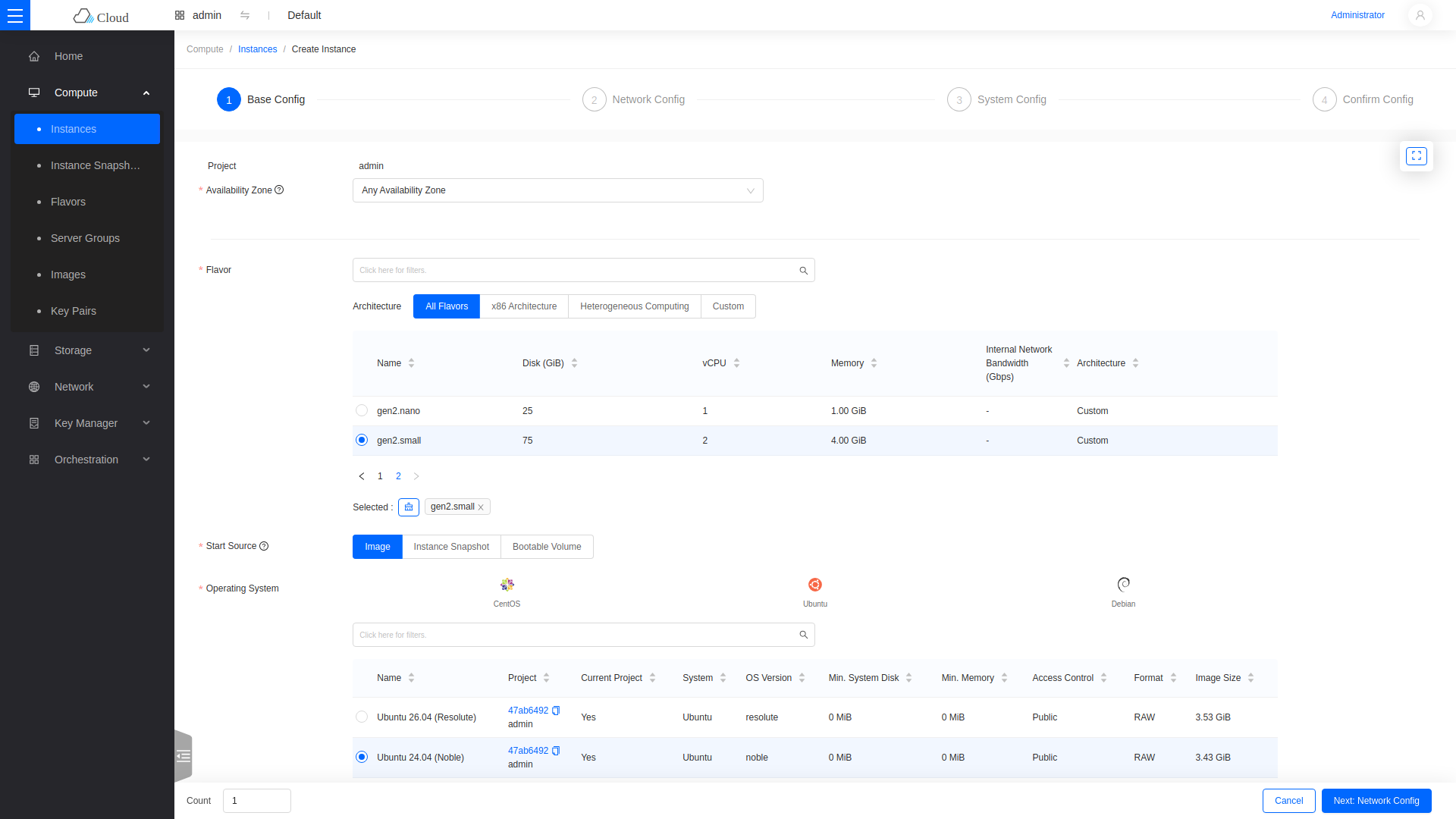The image size is (1456, 819).
Task: Switch to x86 Architecture tab
Action: tap(523, 306)
